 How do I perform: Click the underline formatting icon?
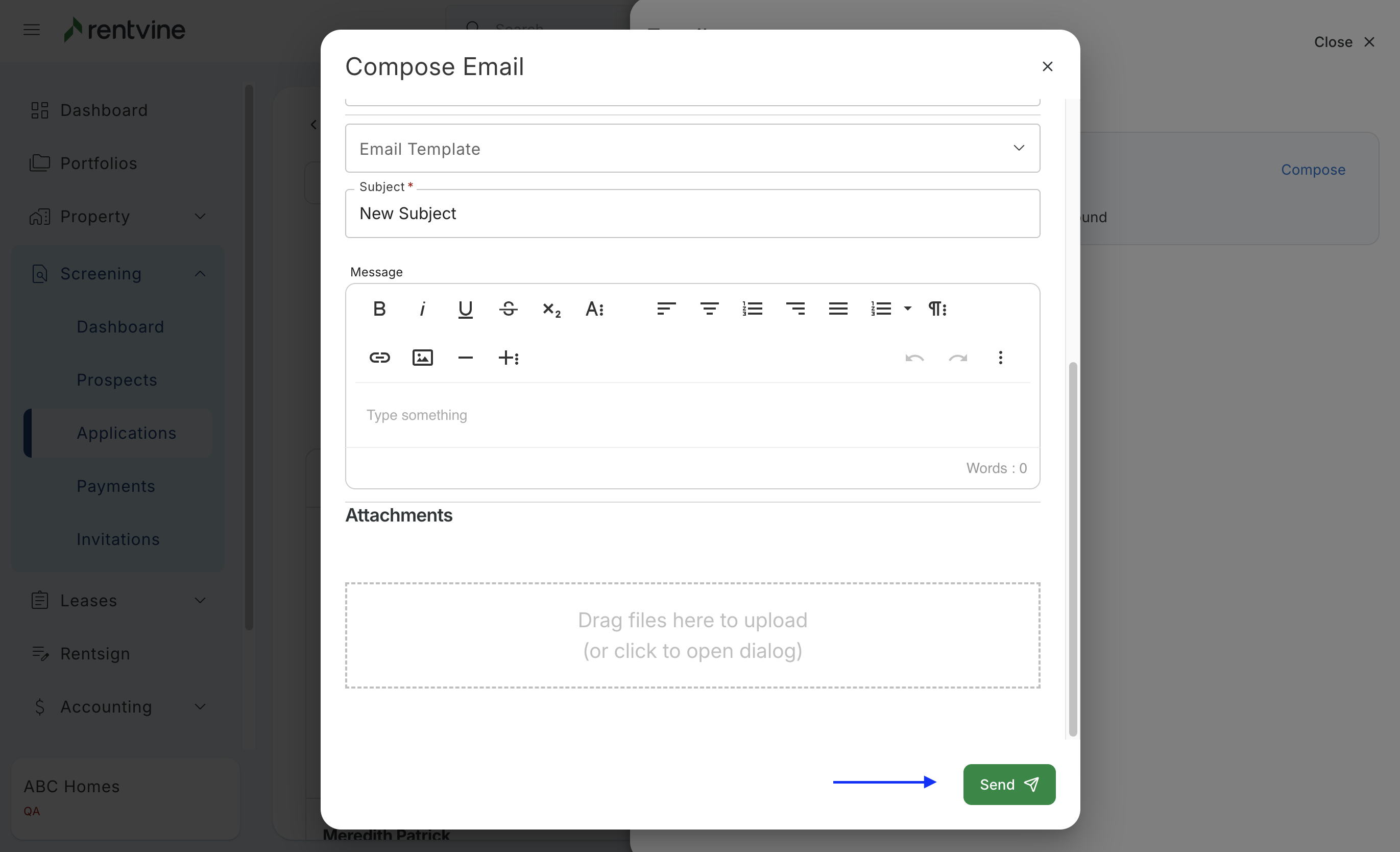465,309
